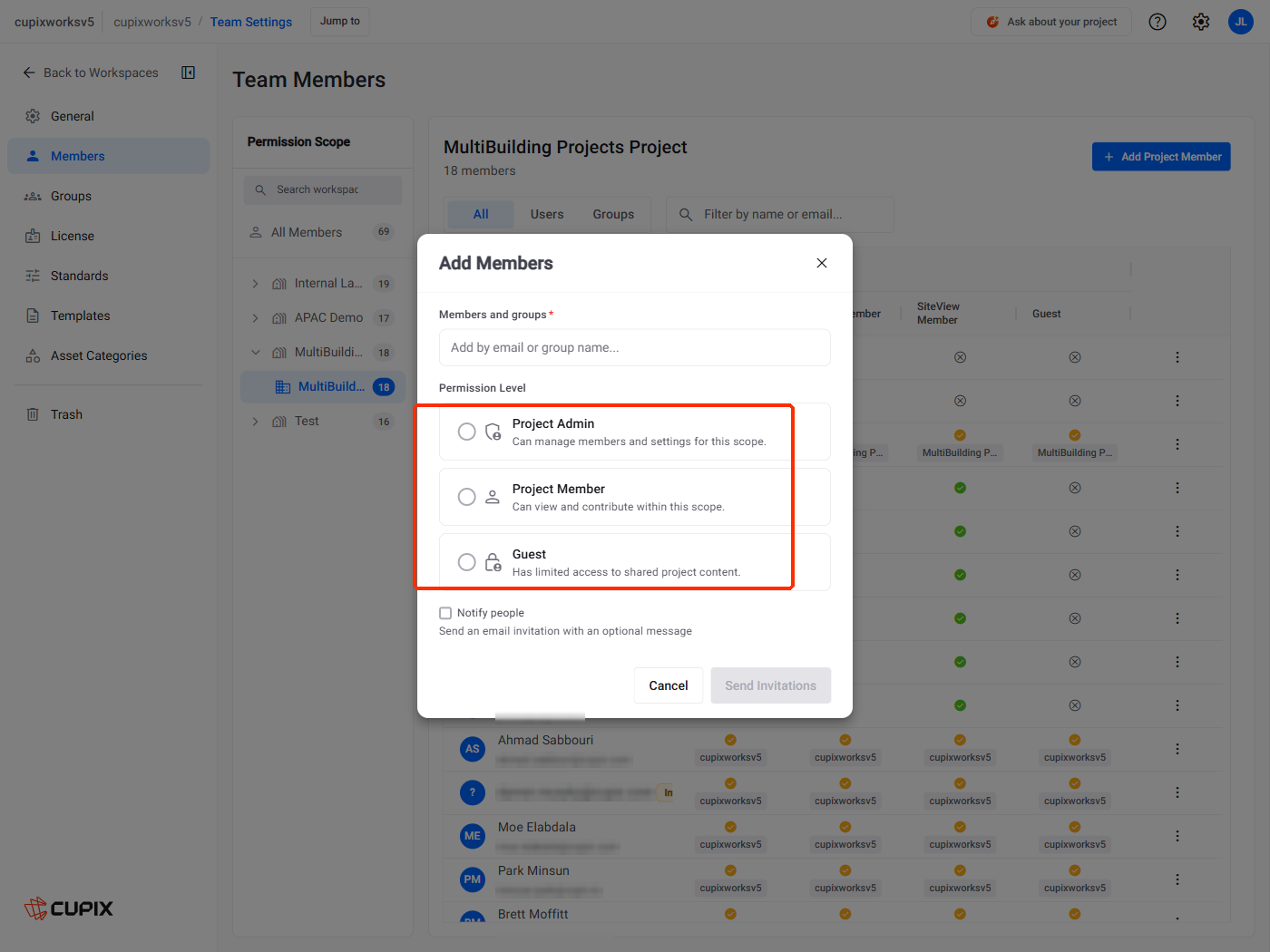
Task: Enable the Notify people checkbox
Action: pos(445,613)
